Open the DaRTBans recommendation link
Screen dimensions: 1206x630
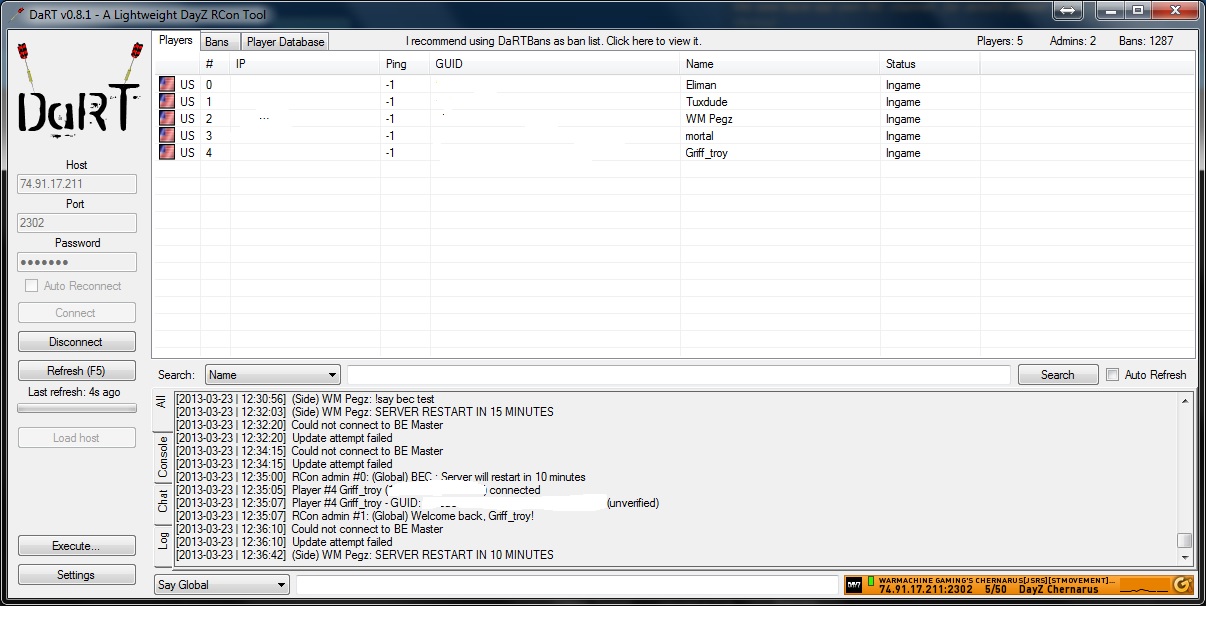click(x=554, y=41)
